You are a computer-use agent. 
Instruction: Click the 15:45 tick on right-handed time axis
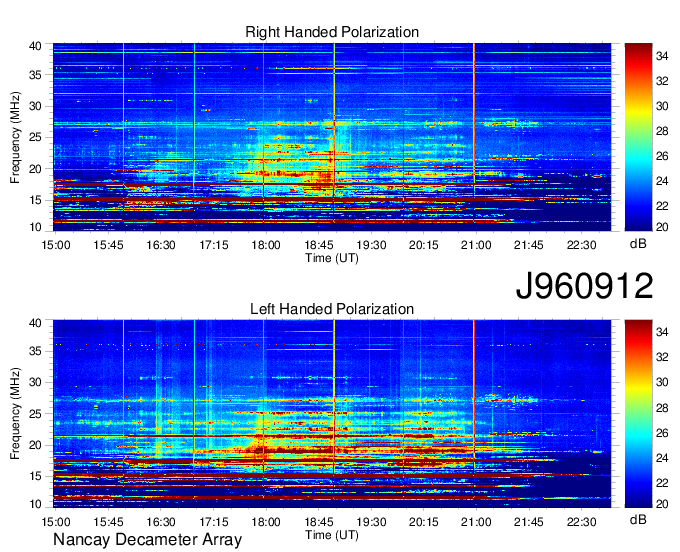point(108,245)
